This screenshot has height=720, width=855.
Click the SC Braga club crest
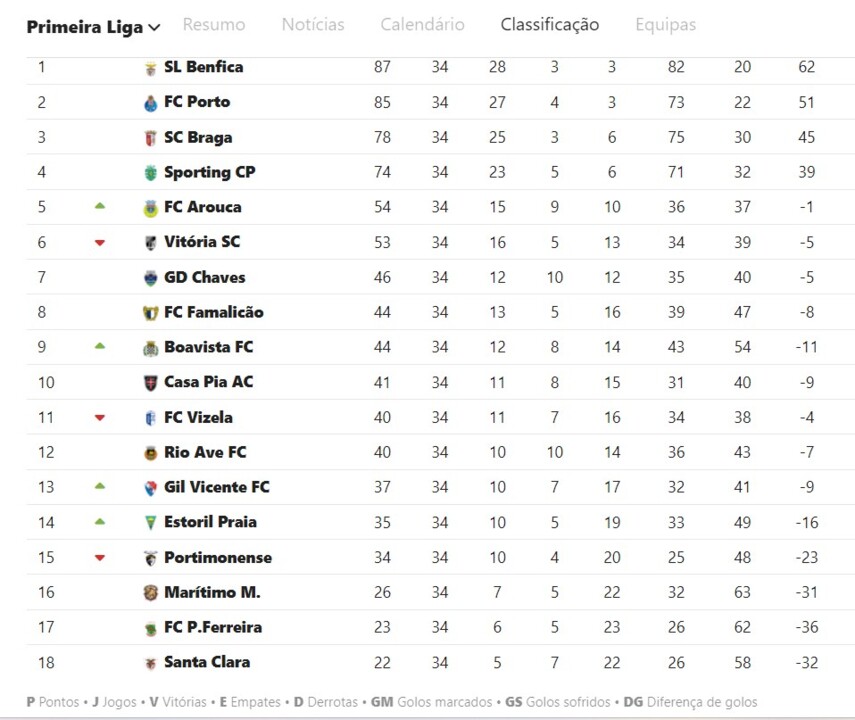[x=151, y=138]
